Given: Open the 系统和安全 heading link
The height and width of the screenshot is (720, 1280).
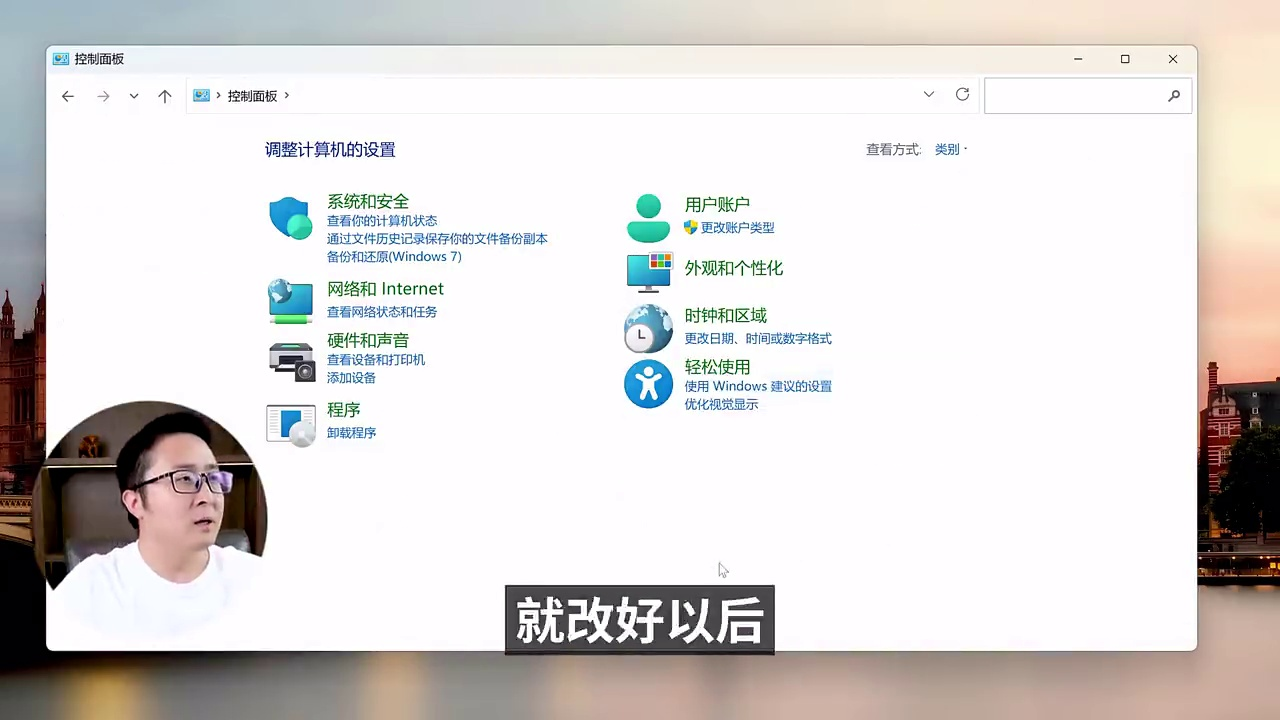Looking at the screenshot, I should click(368, 201).
